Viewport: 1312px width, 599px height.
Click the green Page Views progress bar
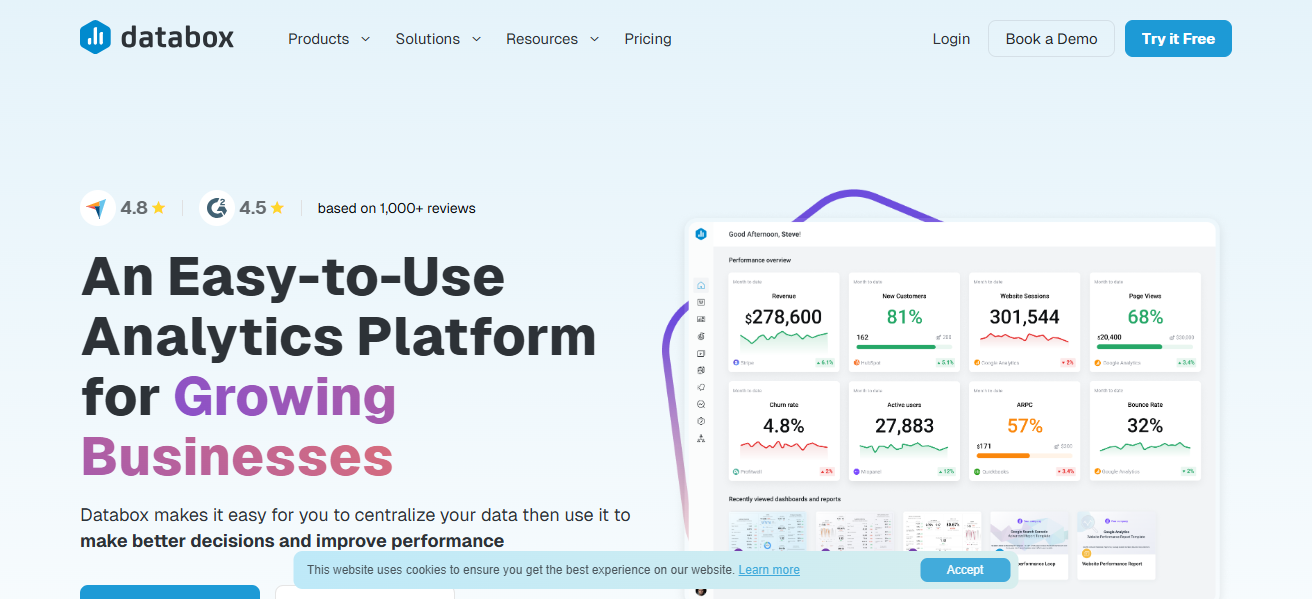(x=1129, y=347)
